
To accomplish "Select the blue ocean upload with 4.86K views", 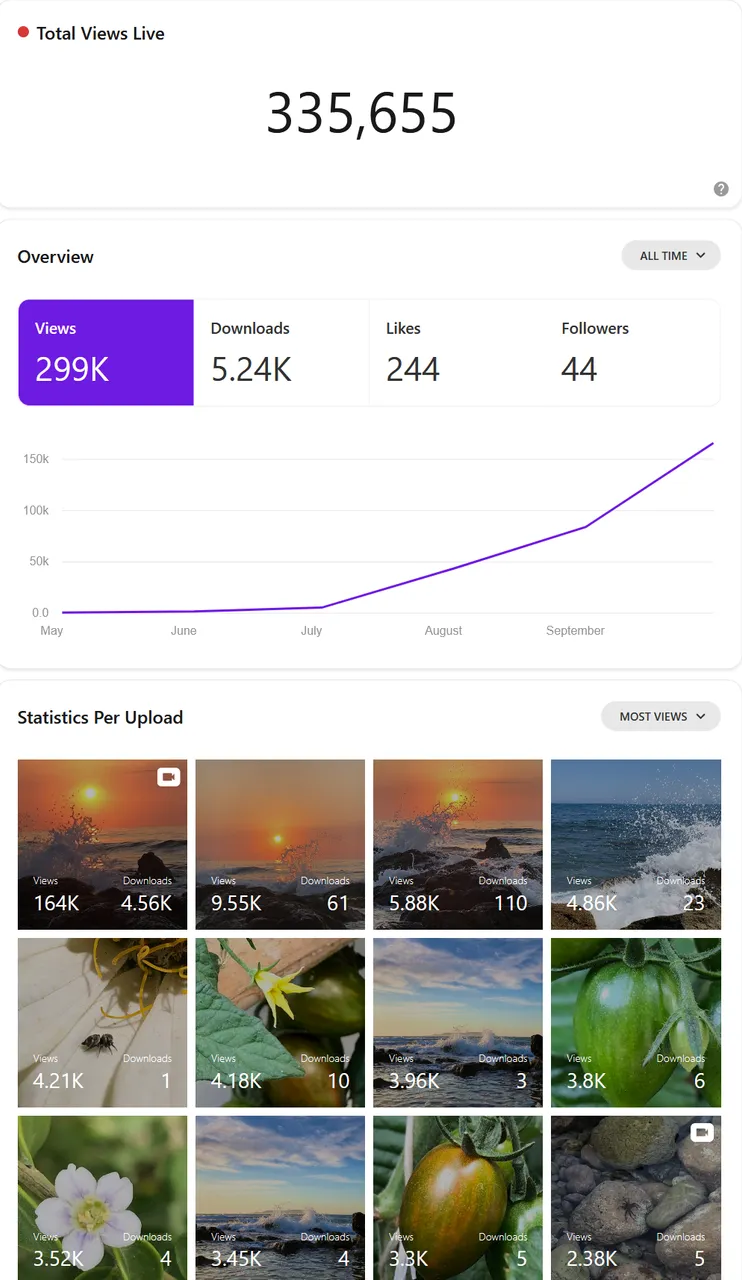I will 636,844.
